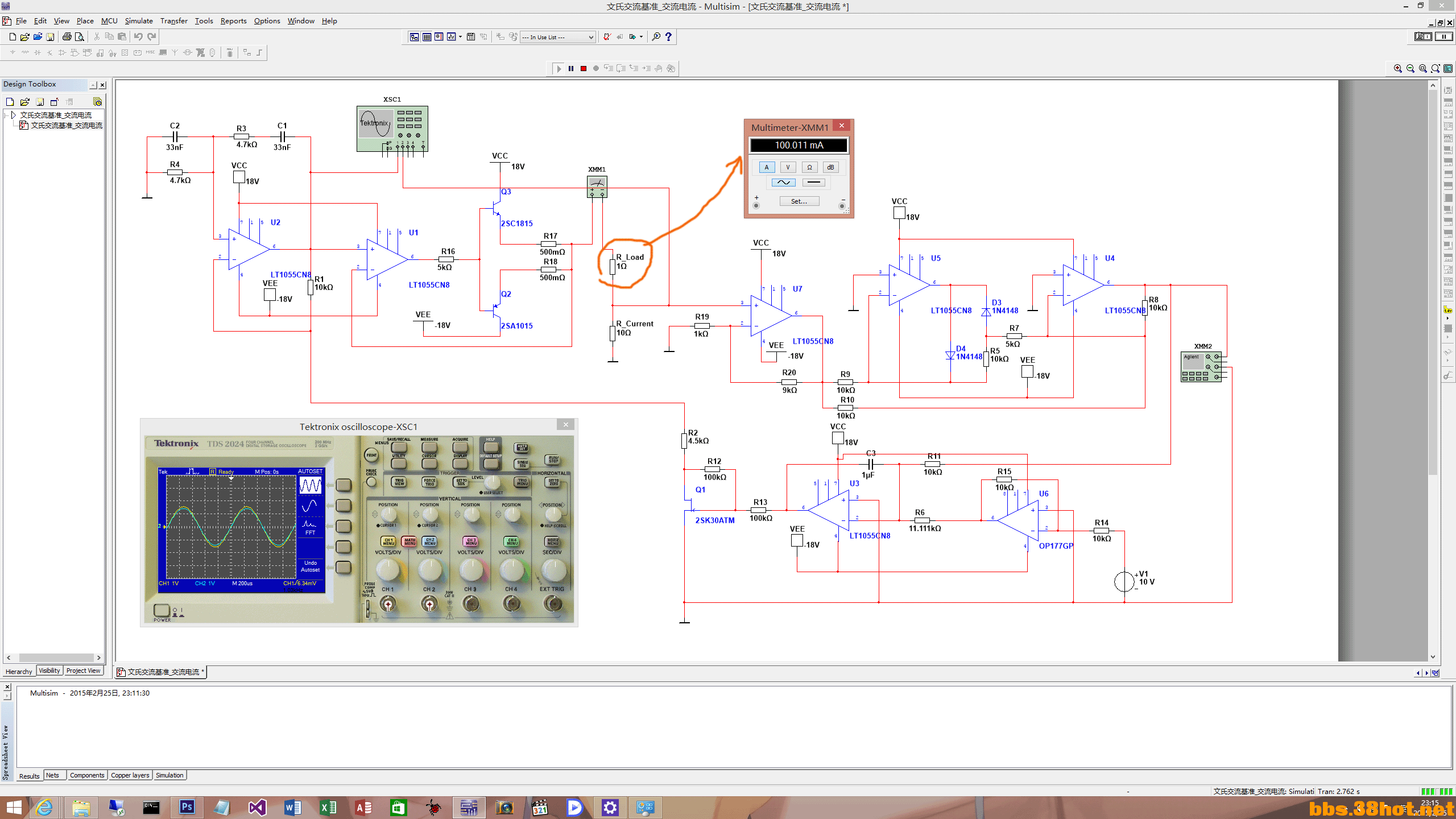Open the Grapher icon's dropdown arrow
The height and width of the screenshot is (819, 1456).
460,36
